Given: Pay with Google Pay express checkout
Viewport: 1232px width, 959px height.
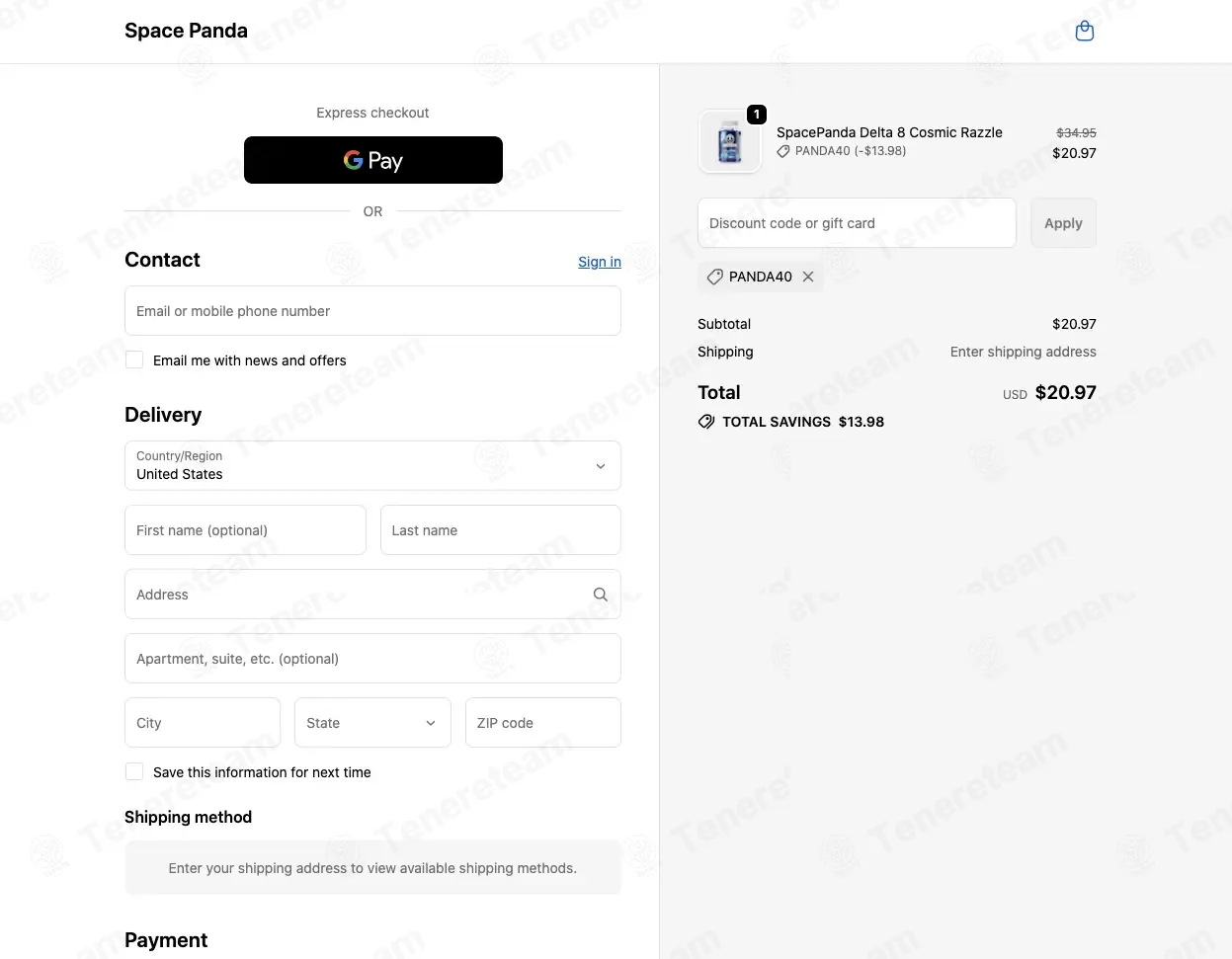Looking at the screenshot, I should coord(373,160).
